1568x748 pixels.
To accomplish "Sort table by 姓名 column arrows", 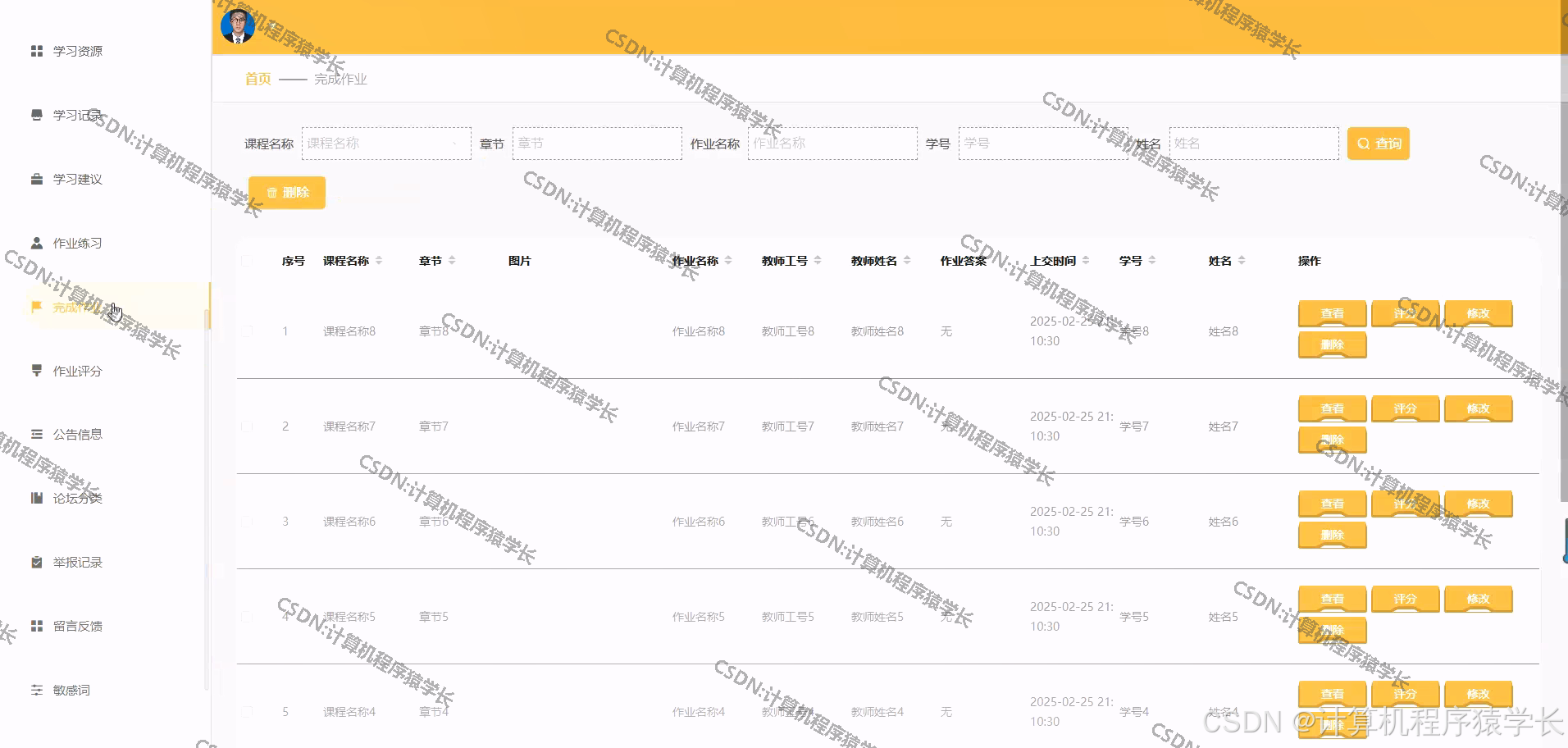I will 1242,261.
